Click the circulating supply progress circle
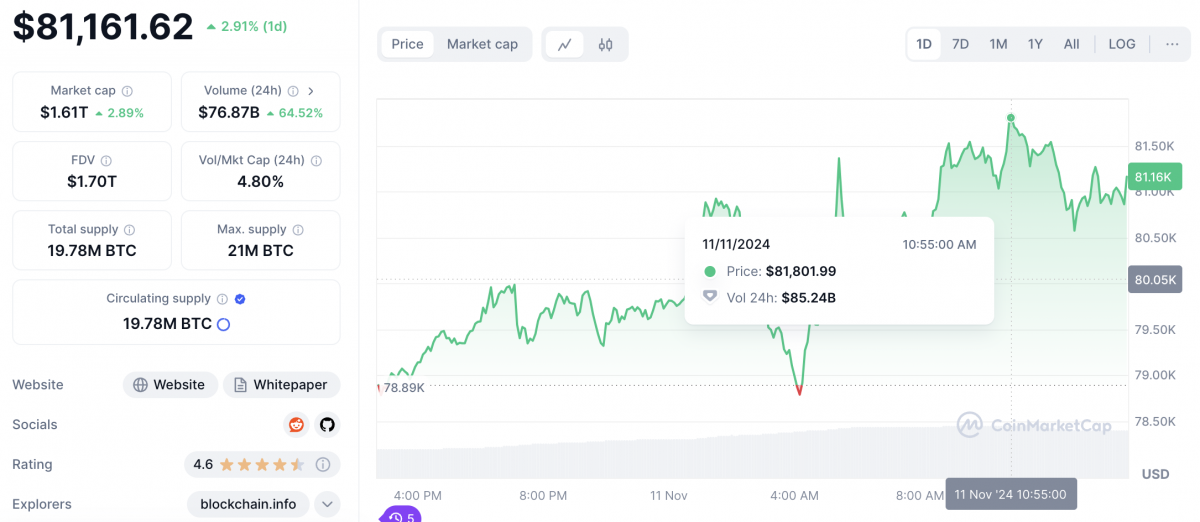Viewport: 1200px width, 522px height. [x=224, y=324]
